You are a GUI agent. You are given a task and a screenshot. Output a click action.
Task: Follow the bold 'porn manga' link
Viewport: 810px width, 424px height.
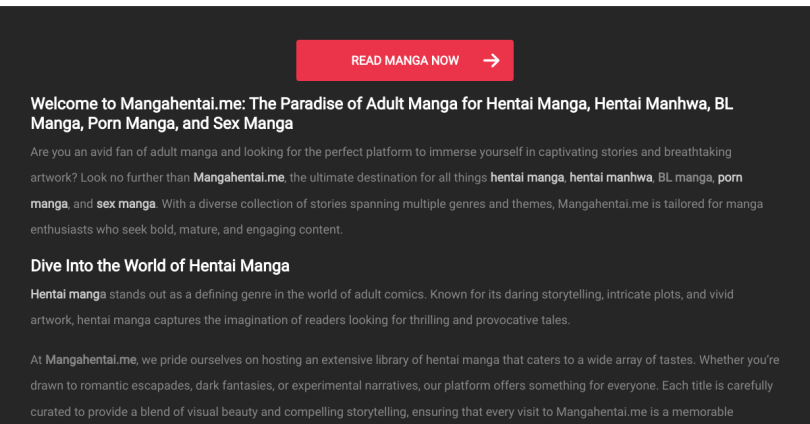(x=730, y=178)
